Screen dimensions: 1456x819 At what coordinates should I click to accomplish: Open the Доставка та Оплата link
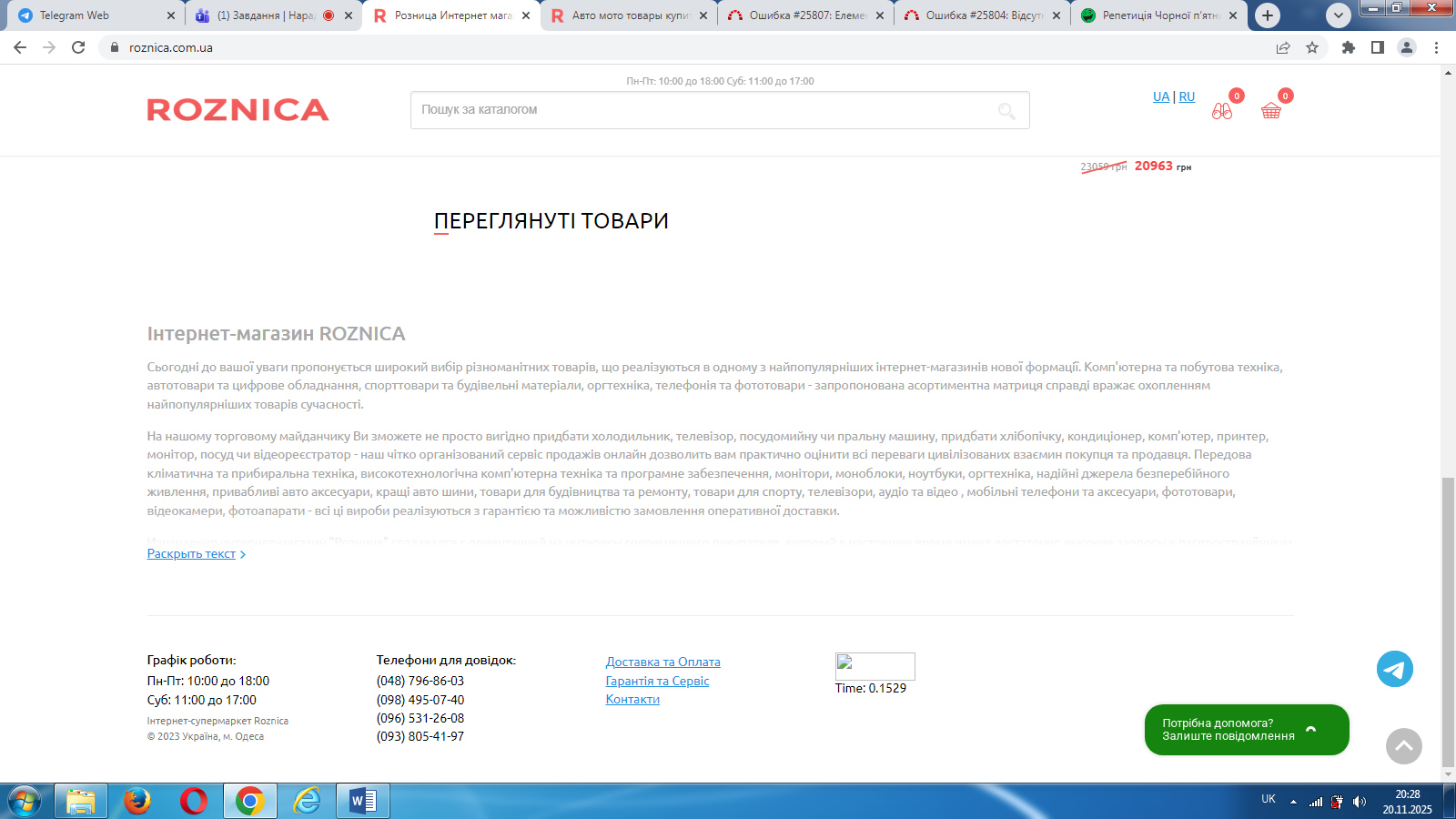(662, 662)
